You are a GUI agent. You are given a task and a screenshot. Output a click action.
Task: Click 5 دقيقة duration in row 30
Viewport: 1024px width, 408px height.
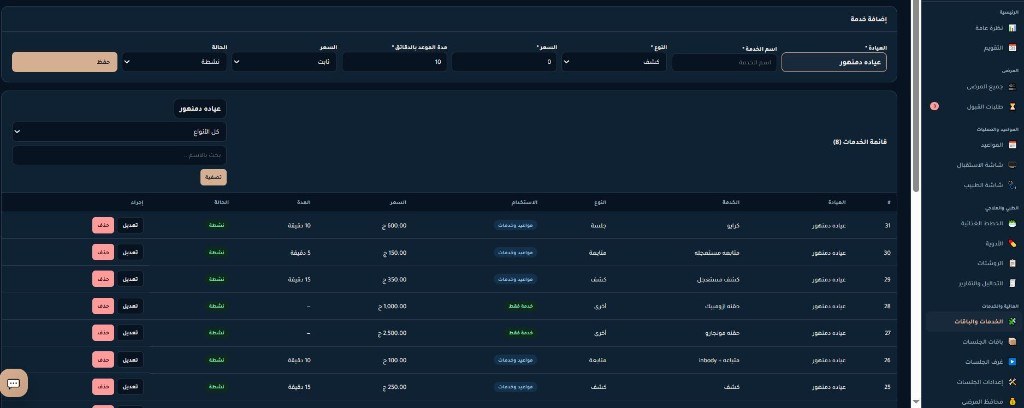point(300,253)
